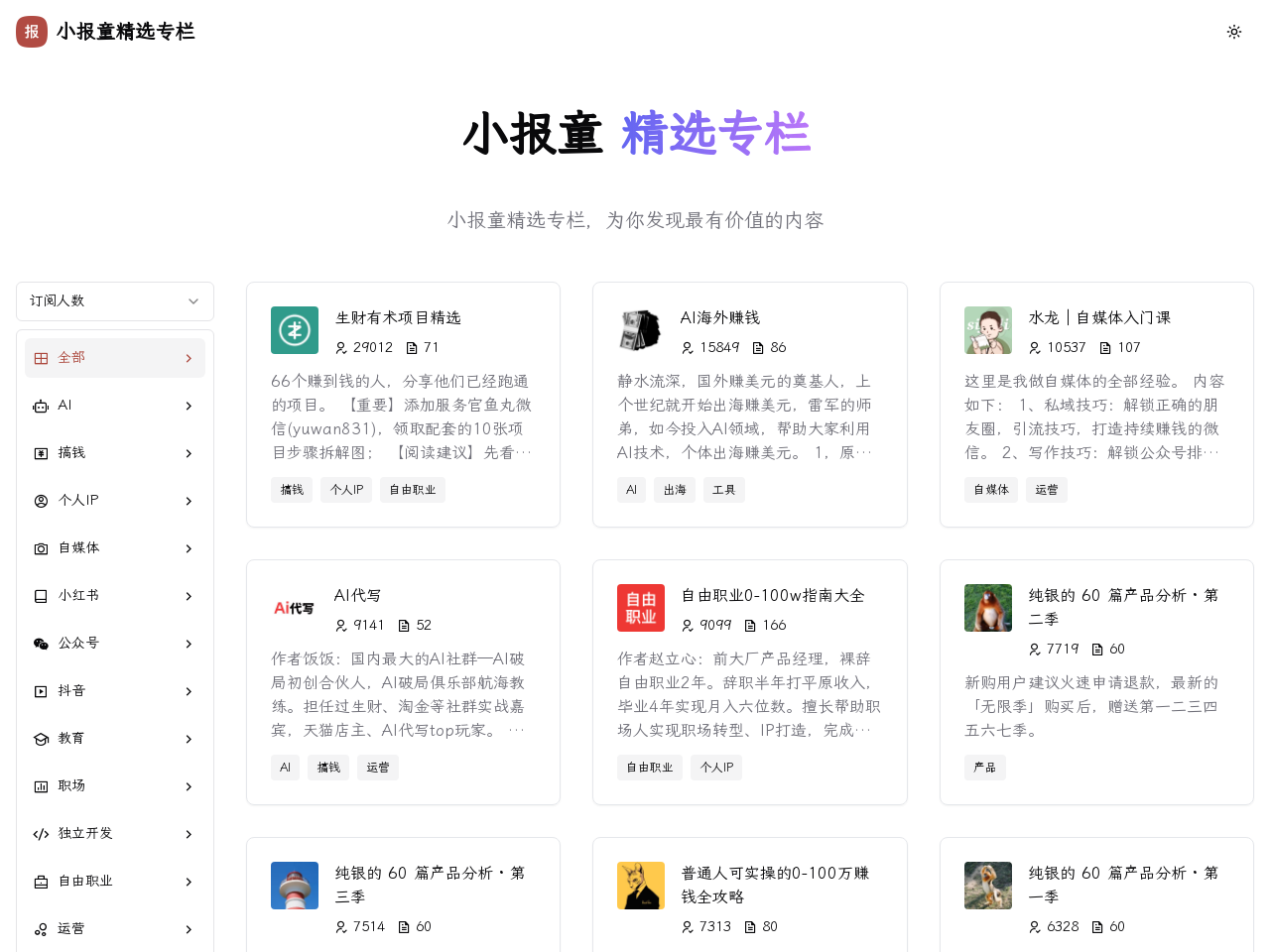
Task: Open the AI海外赚钱 column title
Action: 720,318
